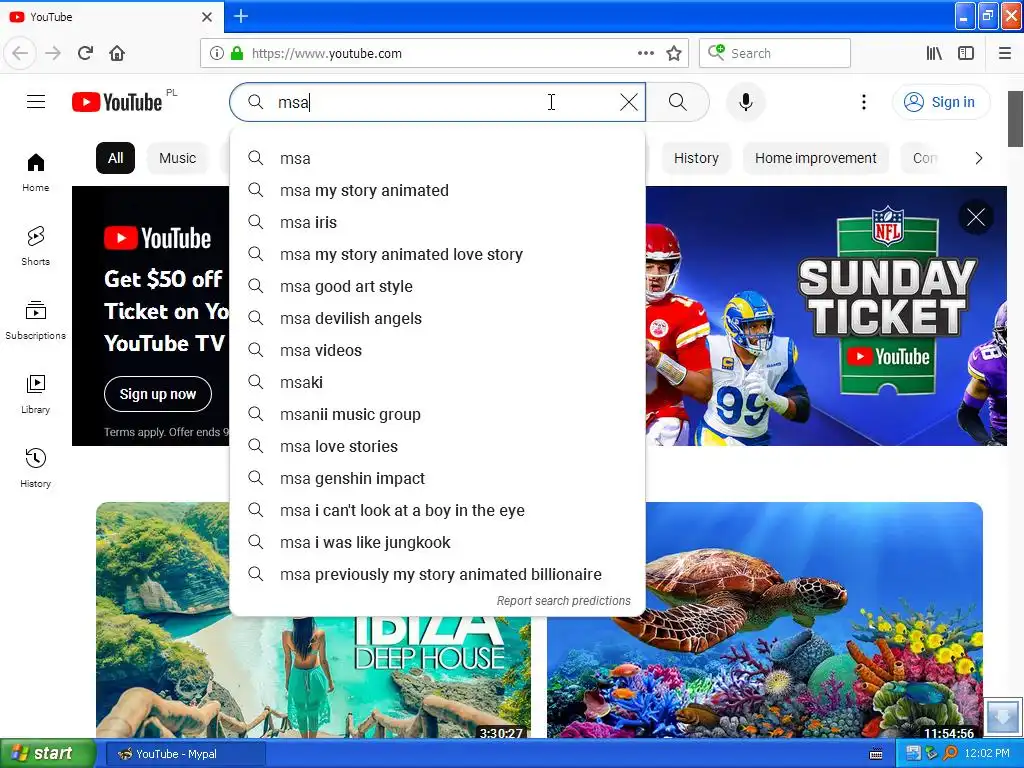Screen dimensions: 1024x768
Task: Choose suggestion 'msa devilish angels'
Action: pos(438,318)
